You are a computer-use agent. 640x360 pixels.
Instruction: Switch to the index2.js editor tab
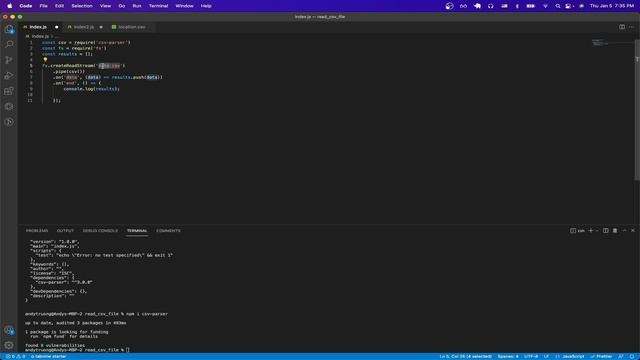[x=83, y=27]
